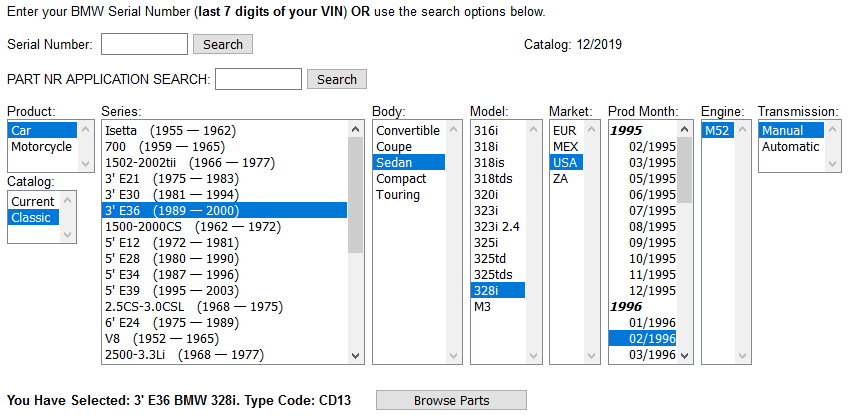Select M52 in the Engine list
The image size is (853, 417).
coord(716,131)
